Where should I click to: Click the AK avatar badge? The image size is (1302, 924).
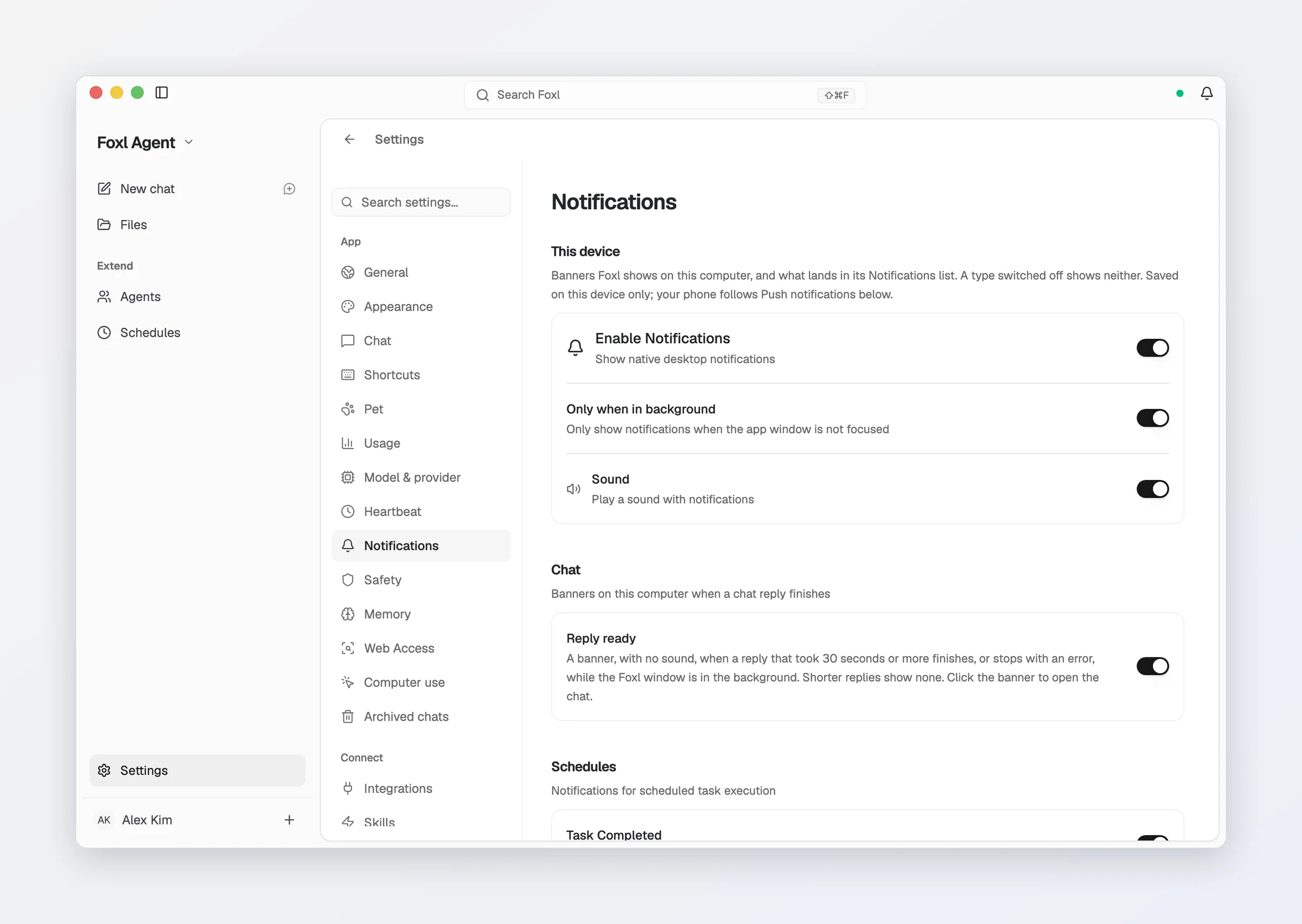click(104, 820)
